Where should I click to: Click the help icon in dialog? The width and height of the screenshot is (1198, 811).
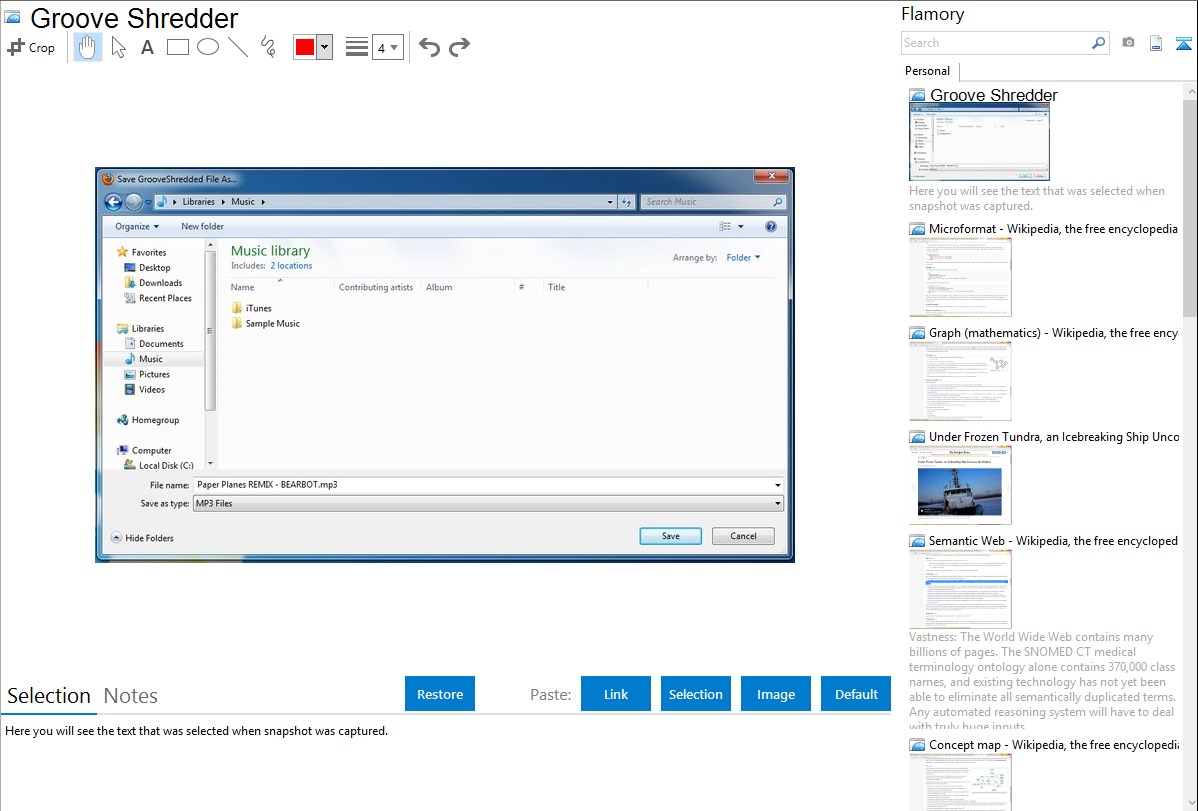(771, 226)
